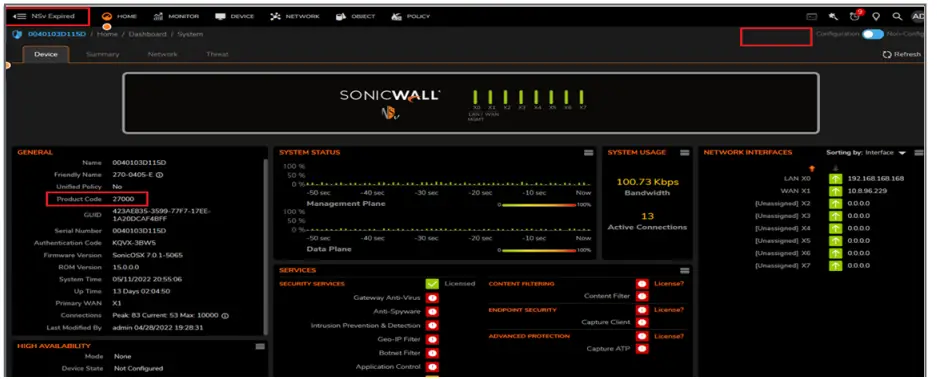Click Botnet Filter red alert icon
This screenshot has height=379, width=937.
coord(432,353)
